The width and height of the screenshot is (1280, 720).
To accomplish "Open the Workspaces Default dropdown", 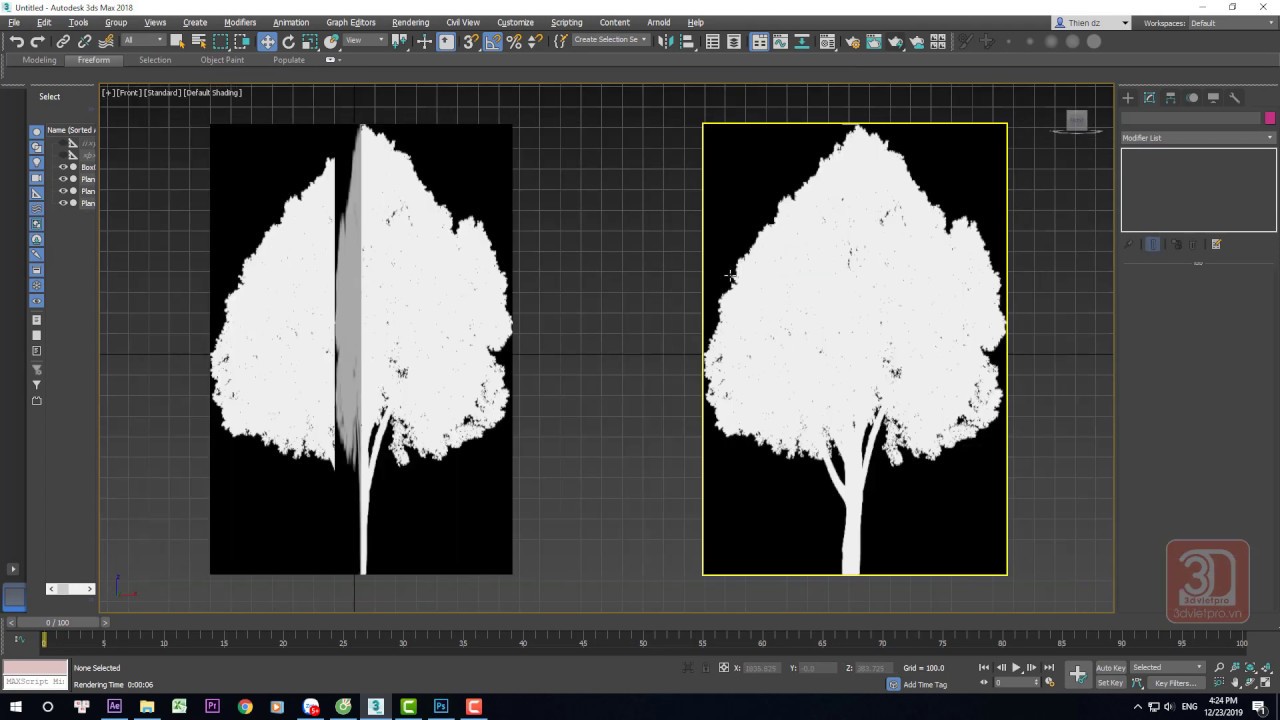I will (x=1232, y=23).
